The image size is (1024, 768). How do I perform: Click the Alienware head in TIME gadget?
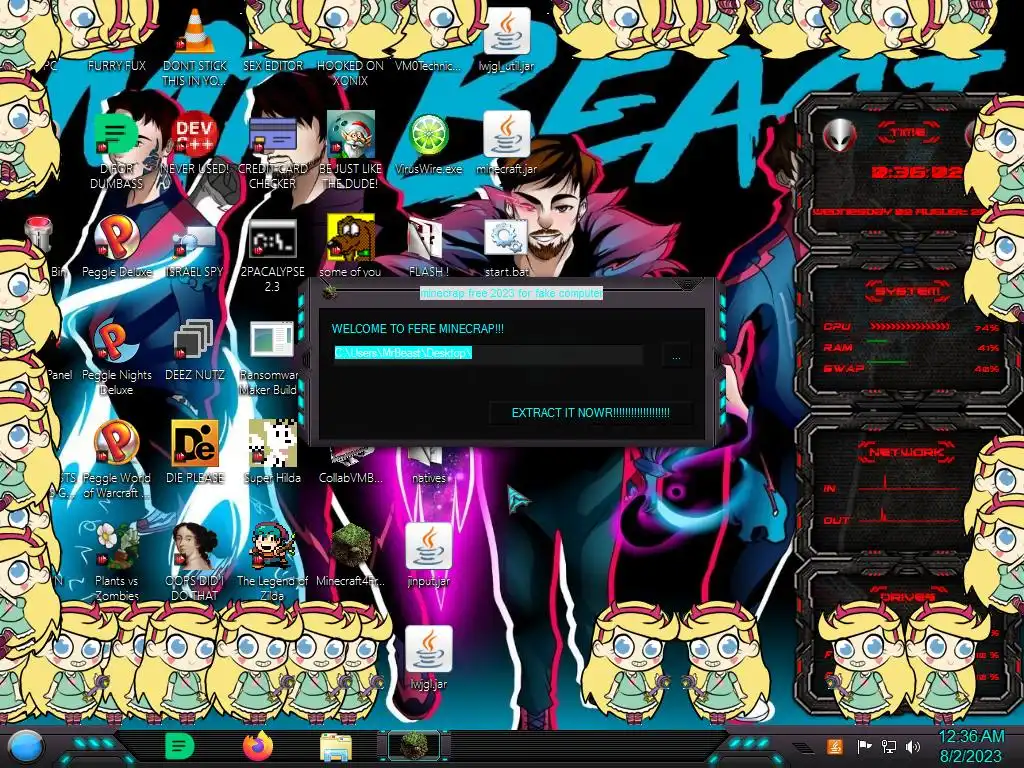[x=839, y=135]
